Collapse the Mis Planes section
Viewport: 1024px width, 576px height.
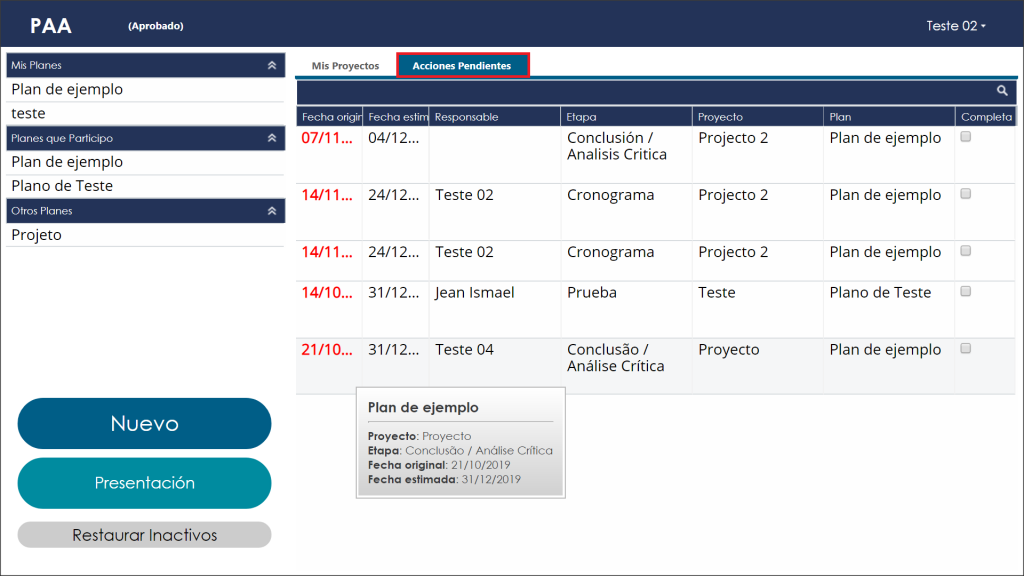pos(272,65)
